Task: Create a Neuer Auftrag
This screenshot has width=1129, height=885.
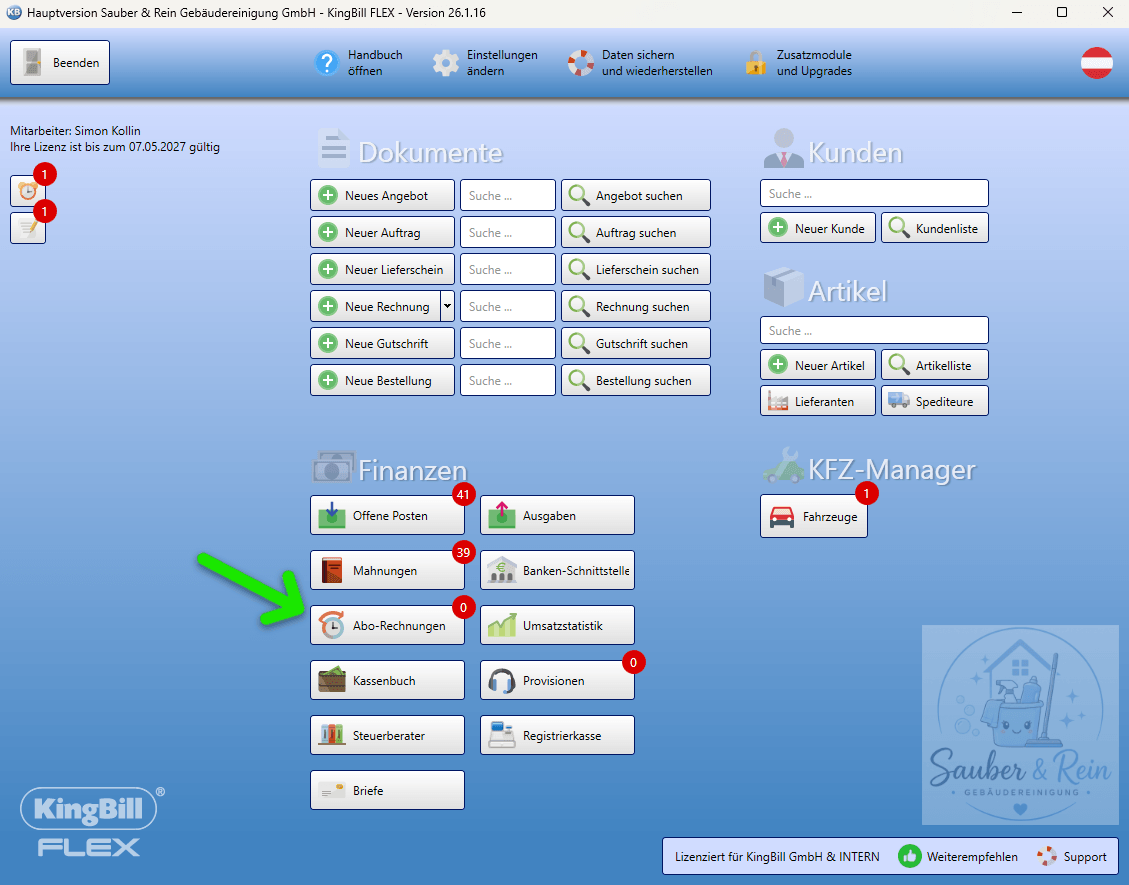Action: [382, 233]
